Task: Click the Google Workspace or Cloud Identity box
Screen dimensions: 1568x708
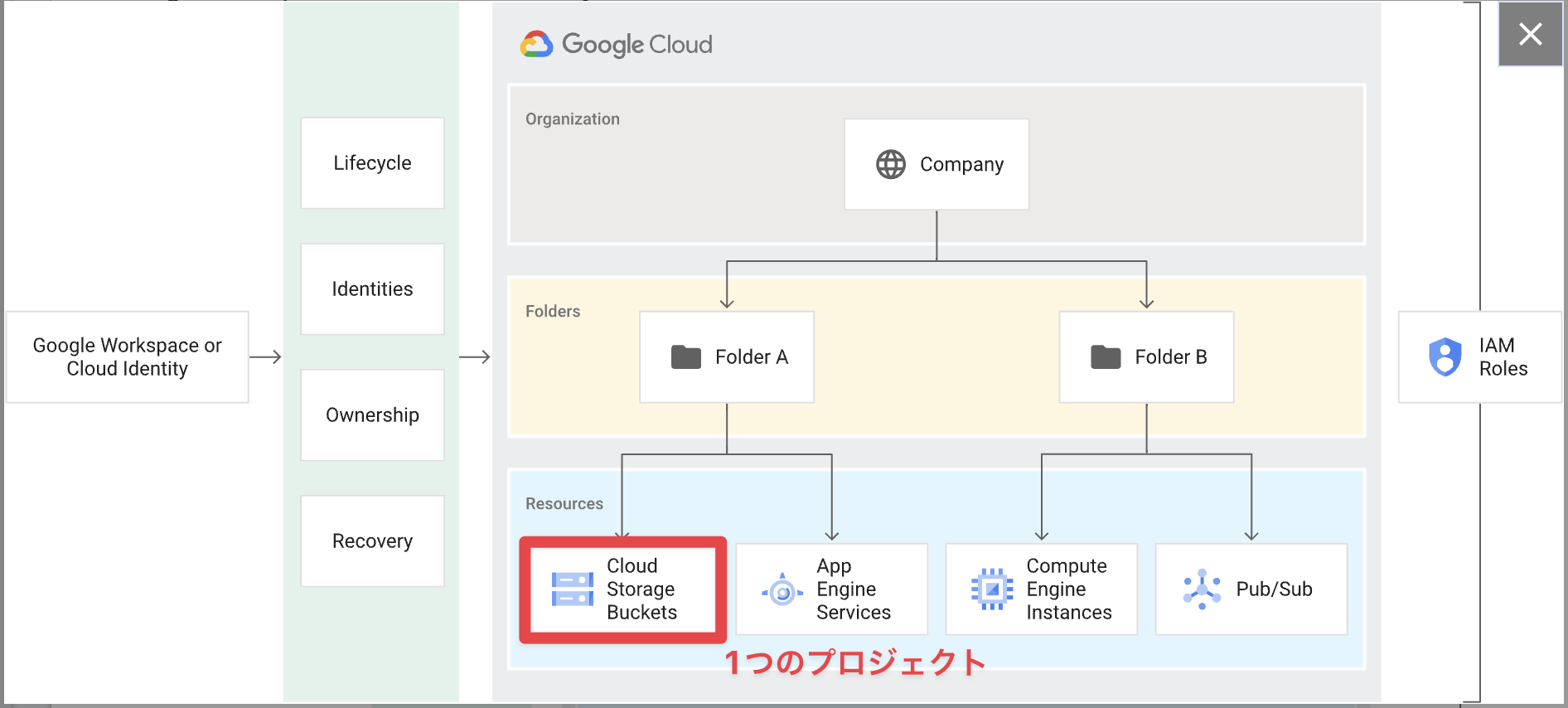Action: coord(128,357)
